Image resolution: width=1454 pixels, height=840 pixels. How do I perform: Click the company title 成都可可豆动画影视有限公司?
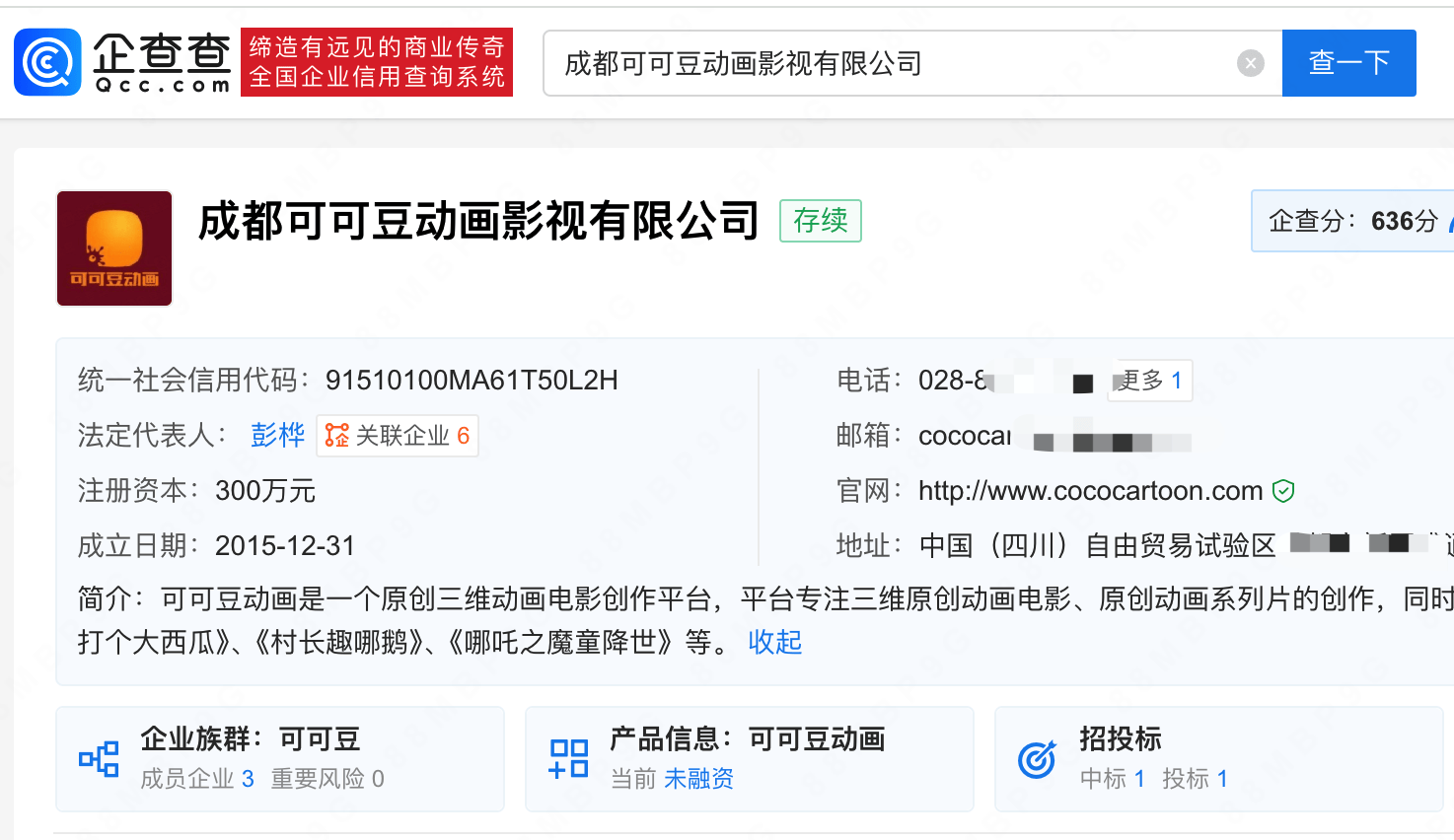pyautogui.click(x=479, y=221)
